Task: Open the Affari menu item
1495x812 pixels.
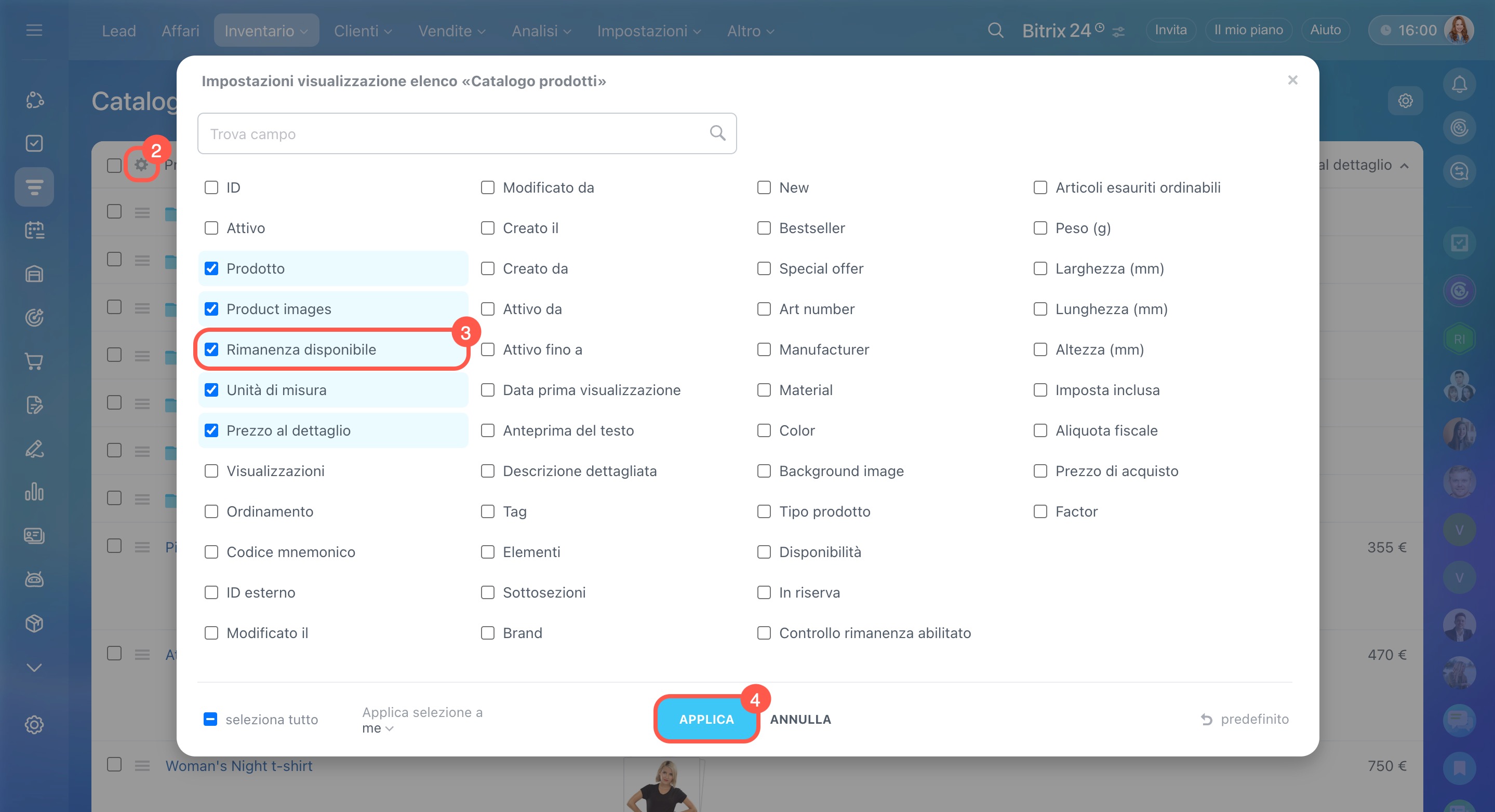Action: coord(180,31)
